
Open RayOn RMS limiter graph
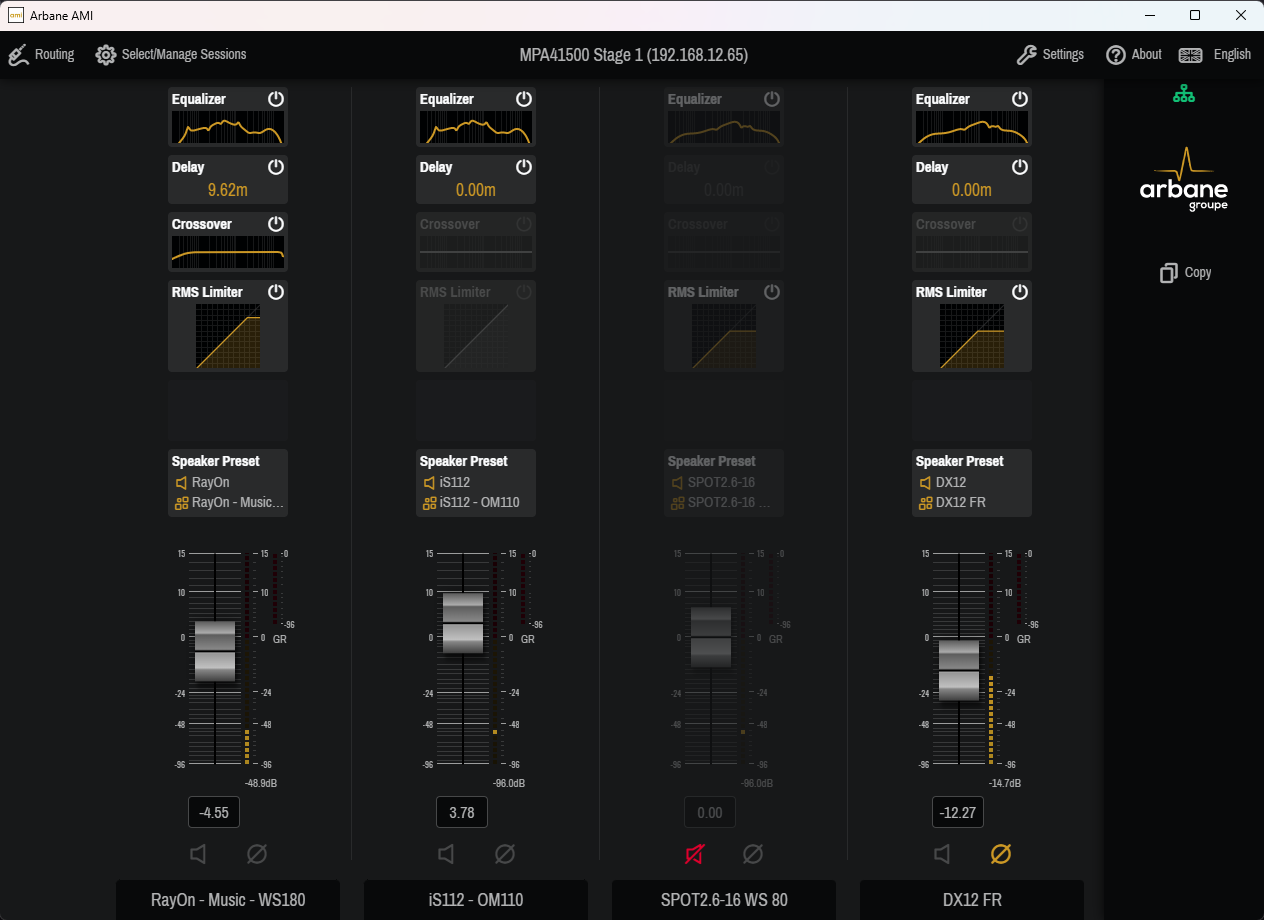coord(228,336)
